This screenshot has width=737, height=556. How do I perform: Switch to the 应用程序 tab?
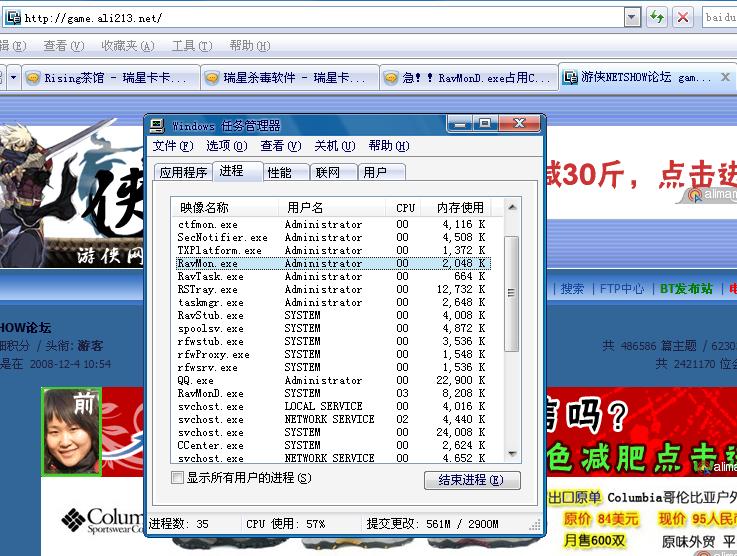pyautogui.click(x=183, y=172)
